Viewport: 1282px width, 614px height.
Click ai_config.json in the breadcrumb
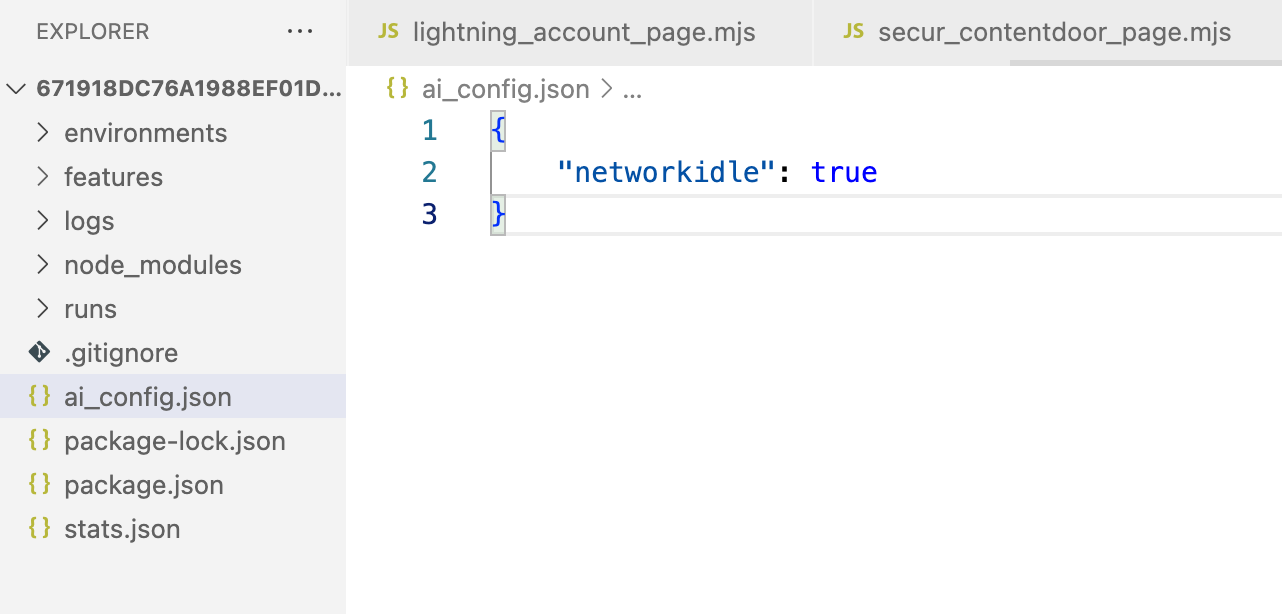tap(505, 89)
